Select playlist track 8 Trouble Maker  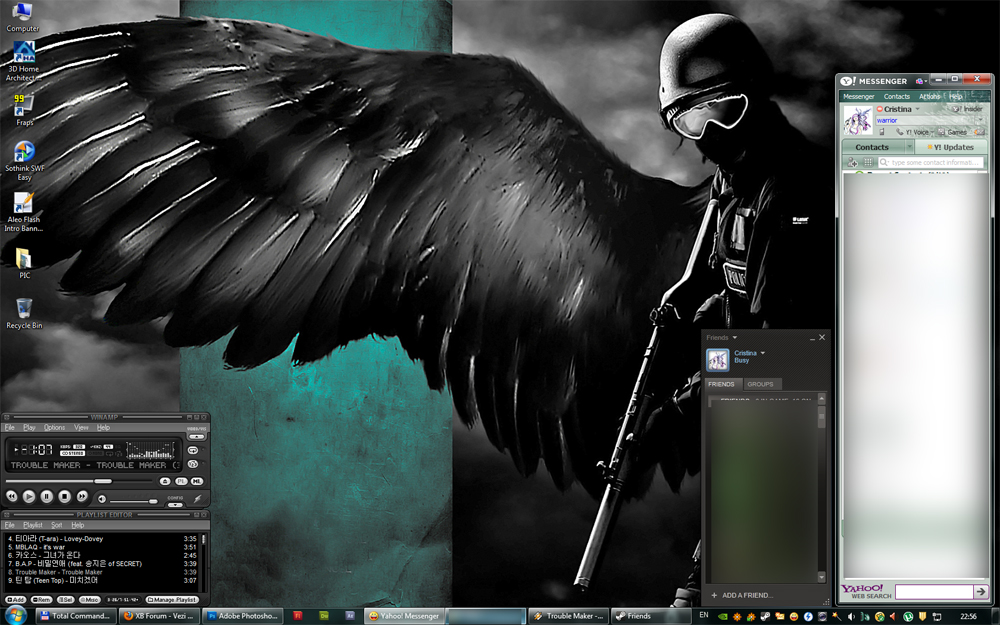click(102, 572)
